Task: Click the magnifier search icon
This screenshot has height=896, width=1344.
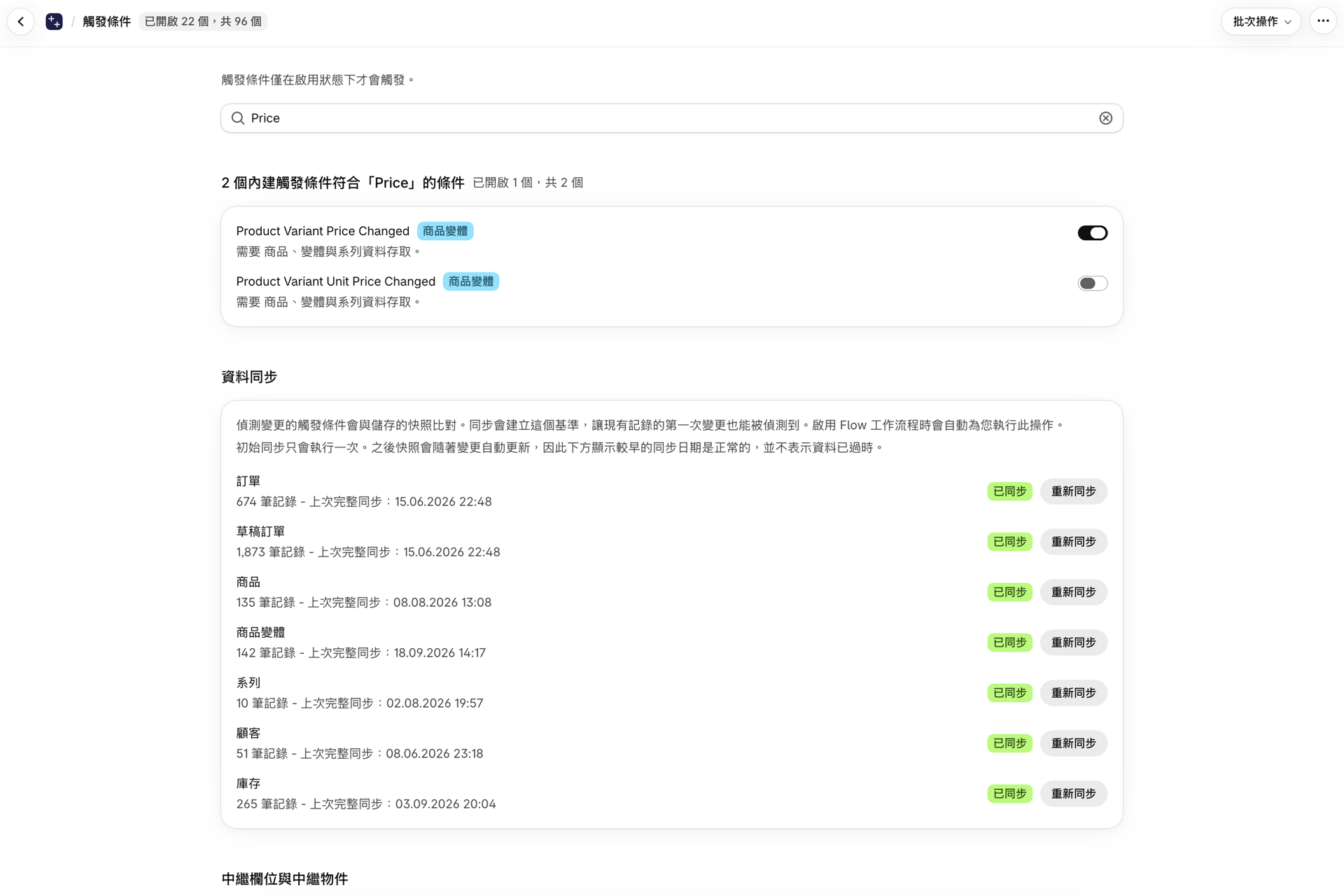Action: (238, 118)
